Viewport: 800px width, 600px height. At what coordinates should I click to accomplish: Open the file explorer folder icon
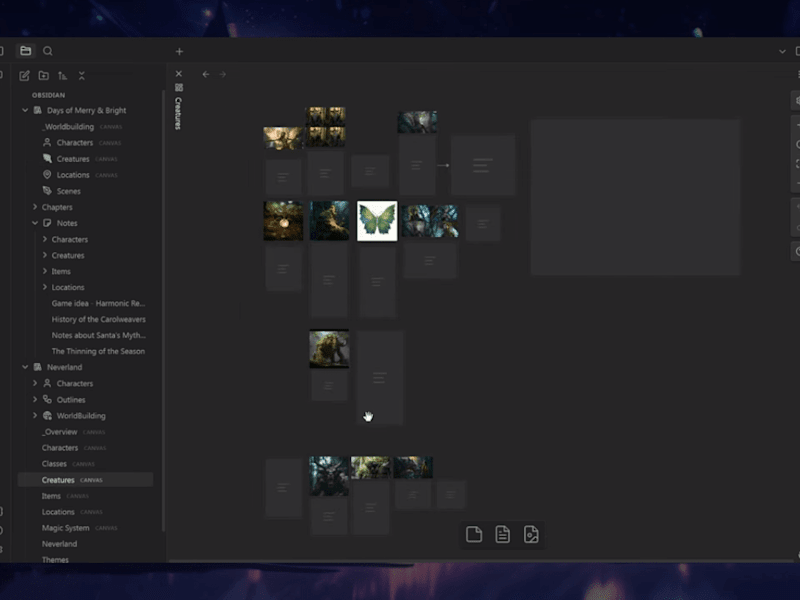(26, 51)
